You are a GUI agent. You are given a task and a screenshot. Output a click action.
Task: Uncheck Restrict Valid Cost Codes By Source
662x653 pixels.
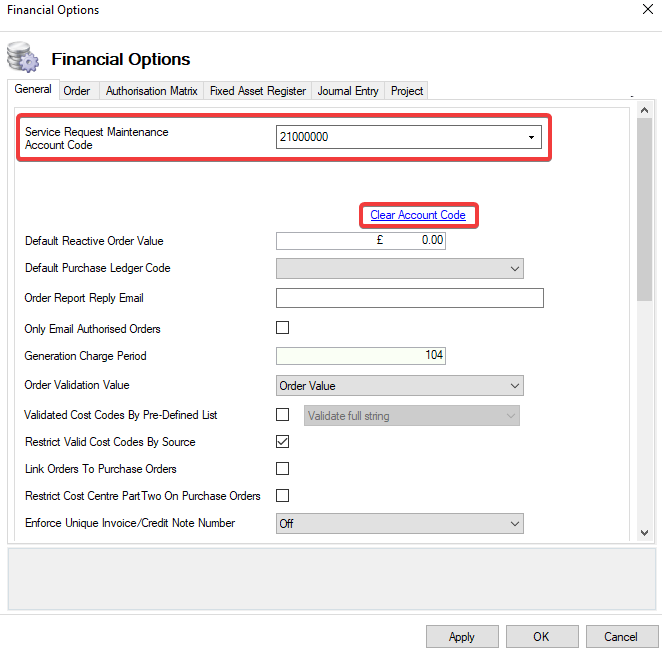(282, 442)
